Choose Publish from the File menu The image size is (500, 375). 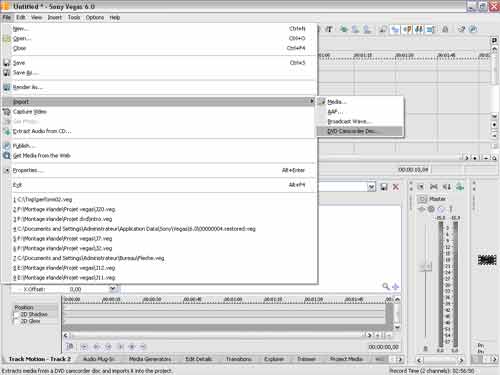click(x=159, y=146)
